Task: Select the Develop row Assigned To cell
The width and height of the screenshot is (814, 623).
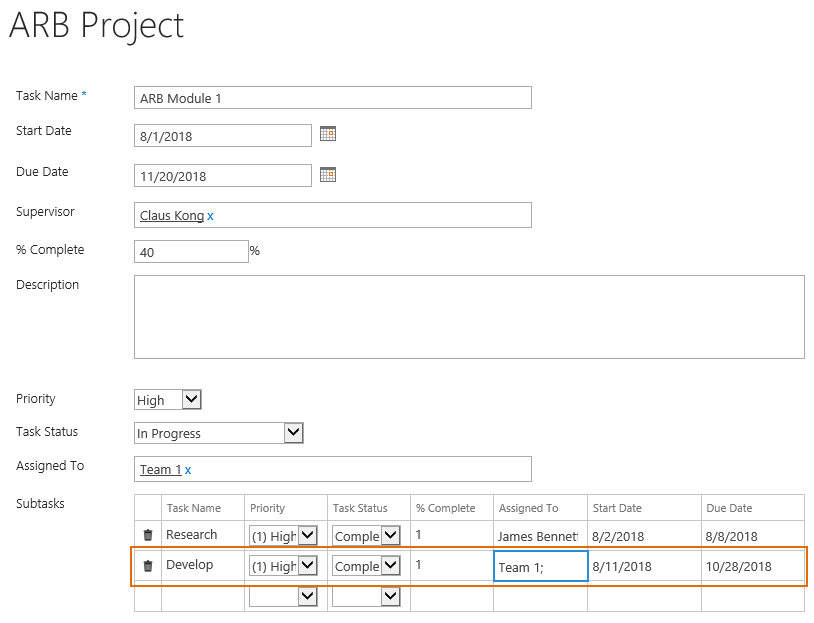Action: pos(540,566)
